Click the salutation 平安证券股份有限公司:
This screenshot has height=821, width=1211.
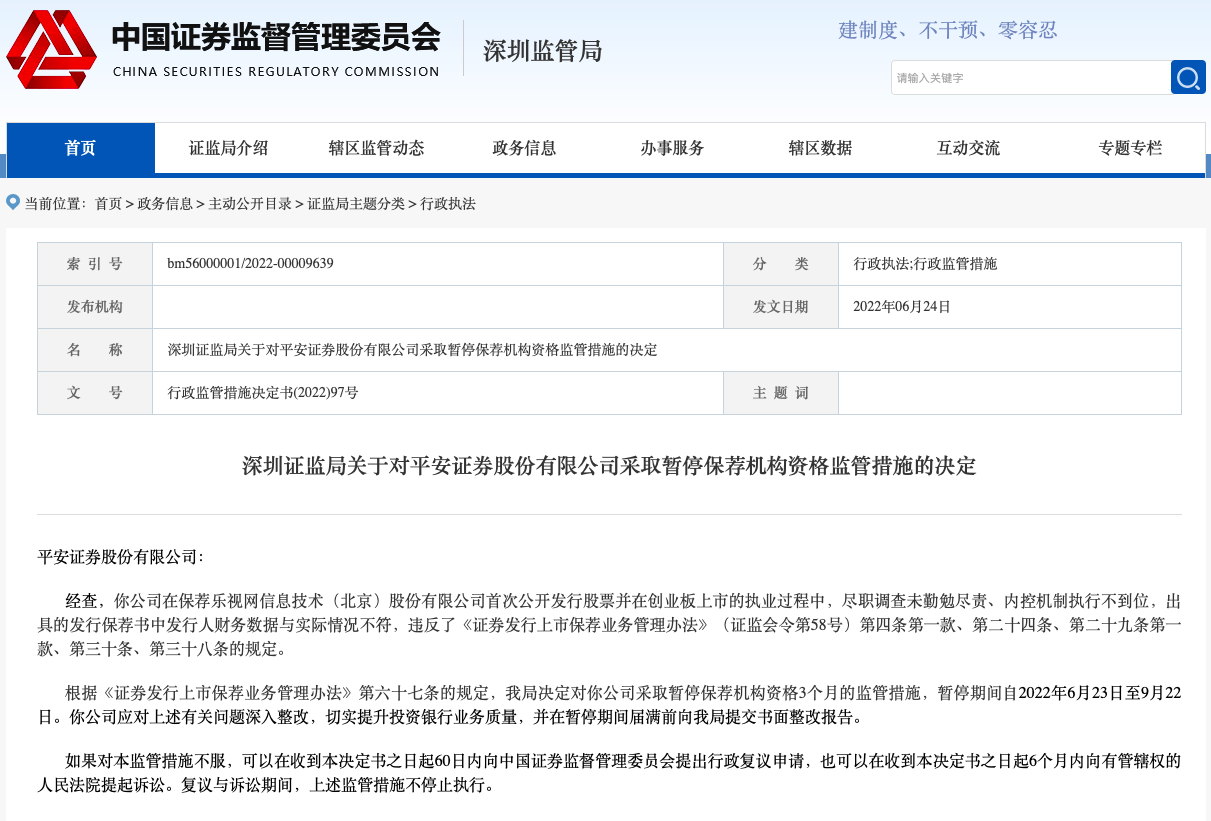[120, 557]
